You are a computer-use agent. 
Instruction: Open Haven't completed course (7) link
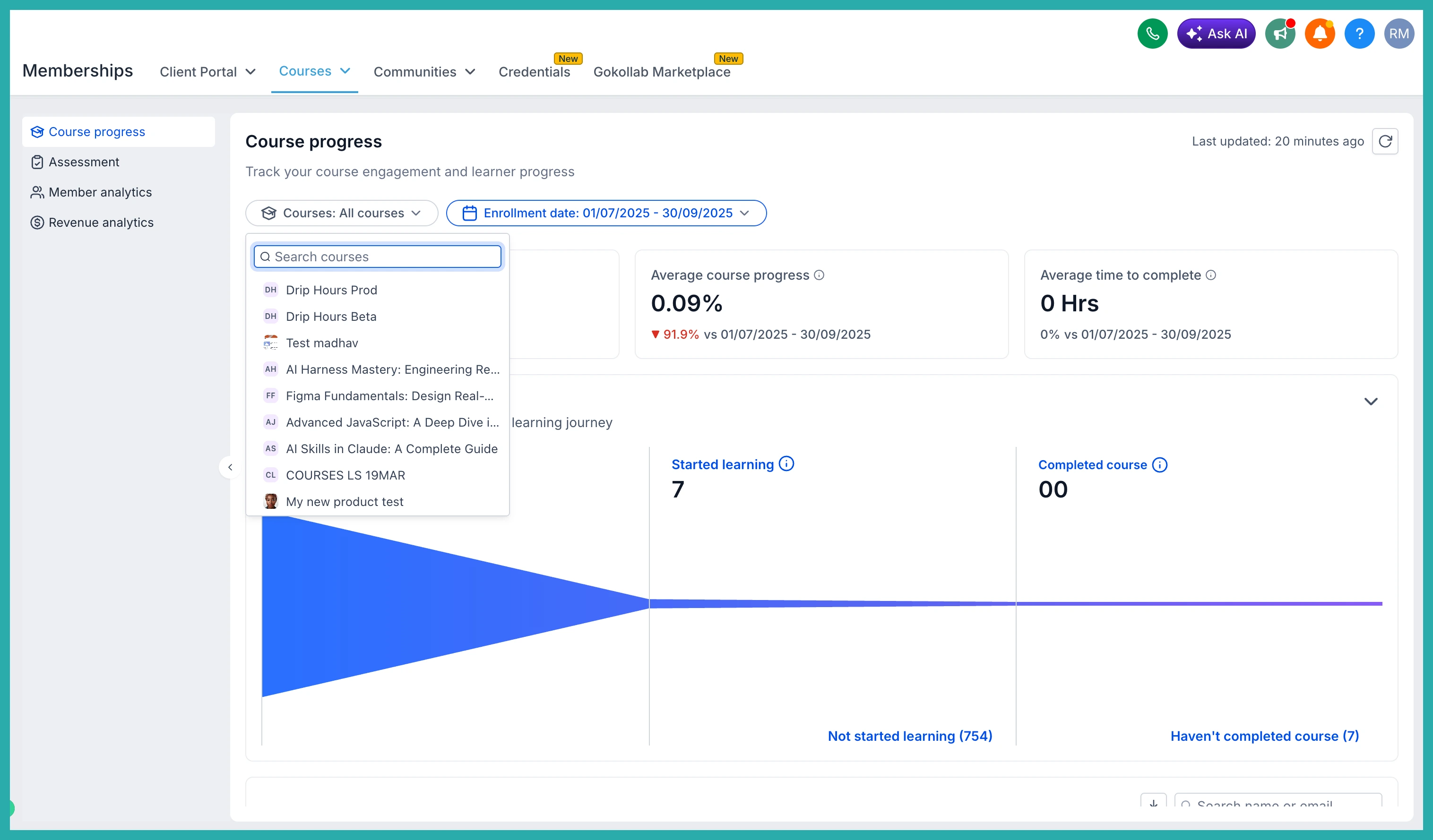click(x=1265, y=736)
